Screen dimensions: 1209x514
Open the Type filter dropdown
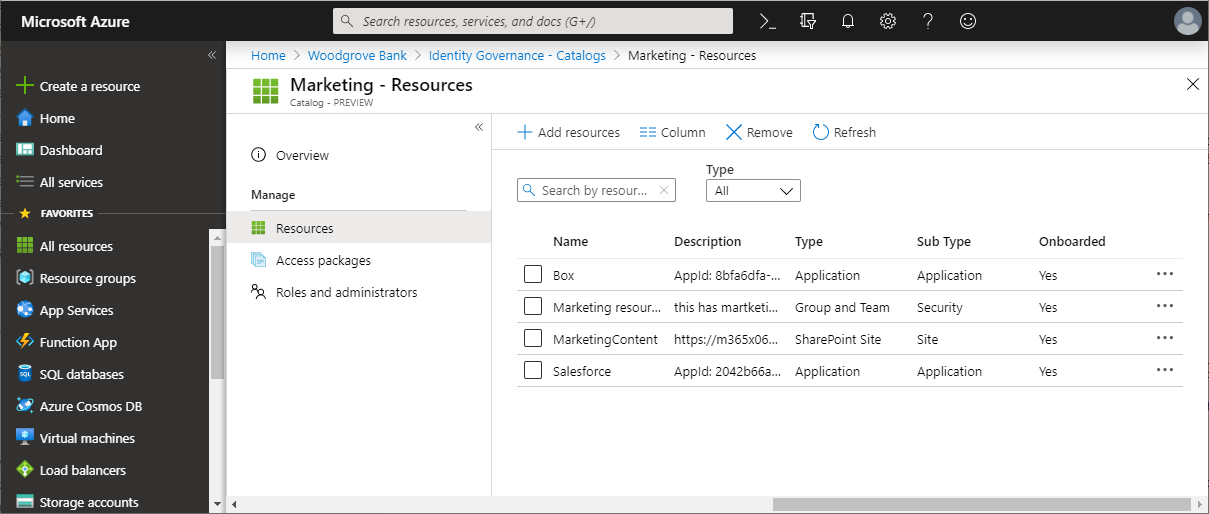[x=753, y=190]
